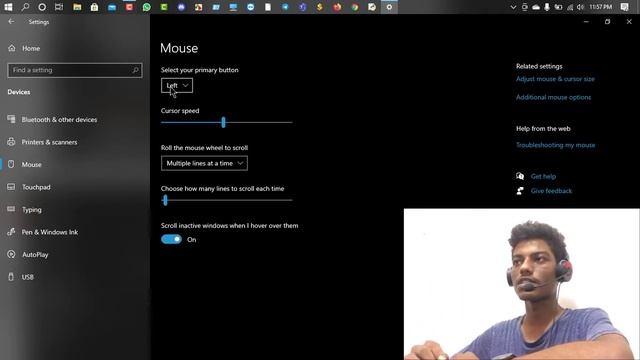Open Additional mouse options link
This screenshot has width=640, height=360.
click(x=553, y=97)
